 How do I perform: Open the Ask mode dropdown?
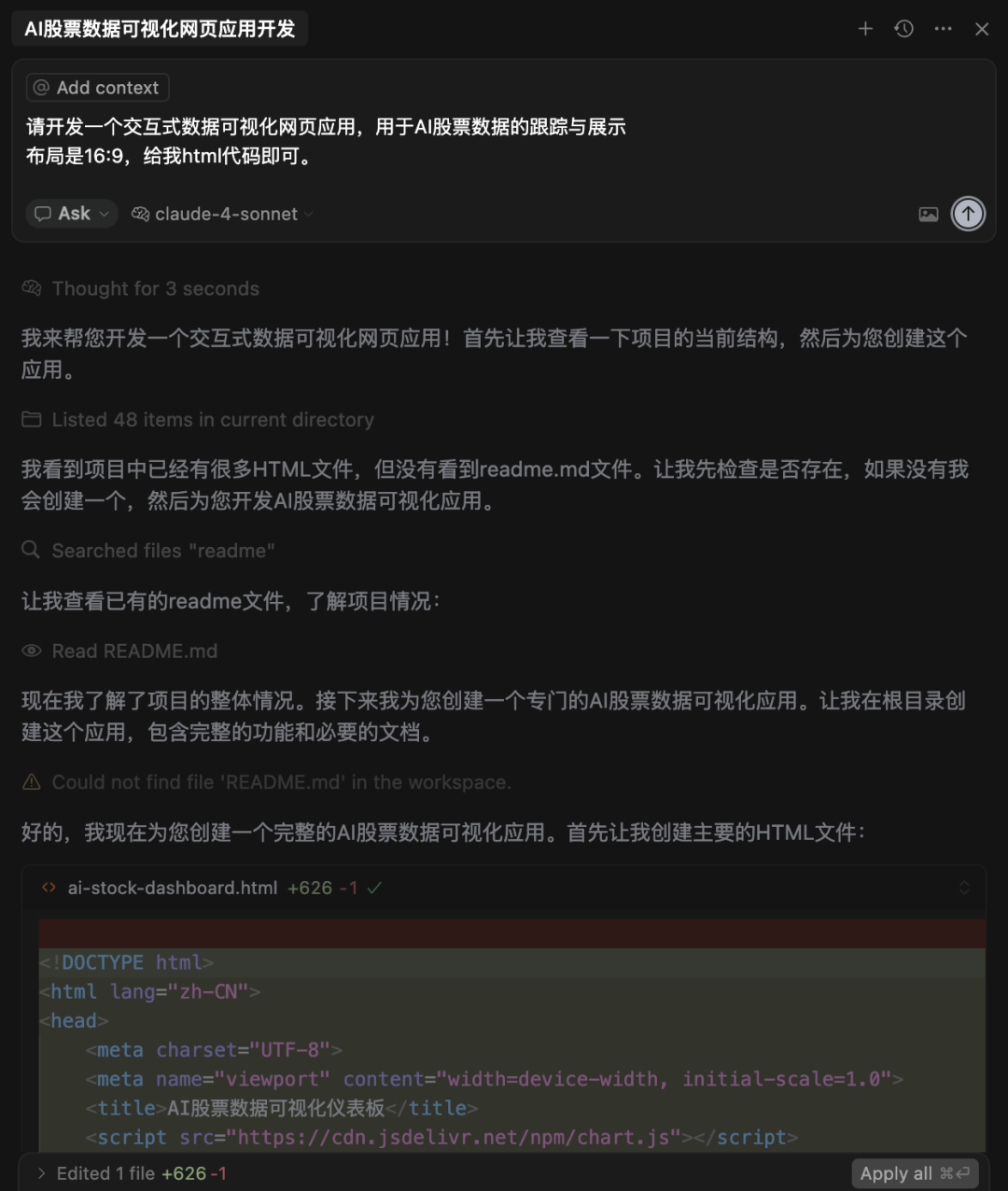[72, 214]
